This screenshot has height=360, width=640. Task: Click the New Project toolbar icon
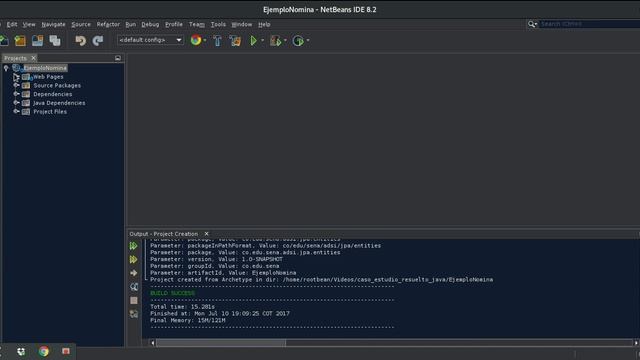click(20, 40)
